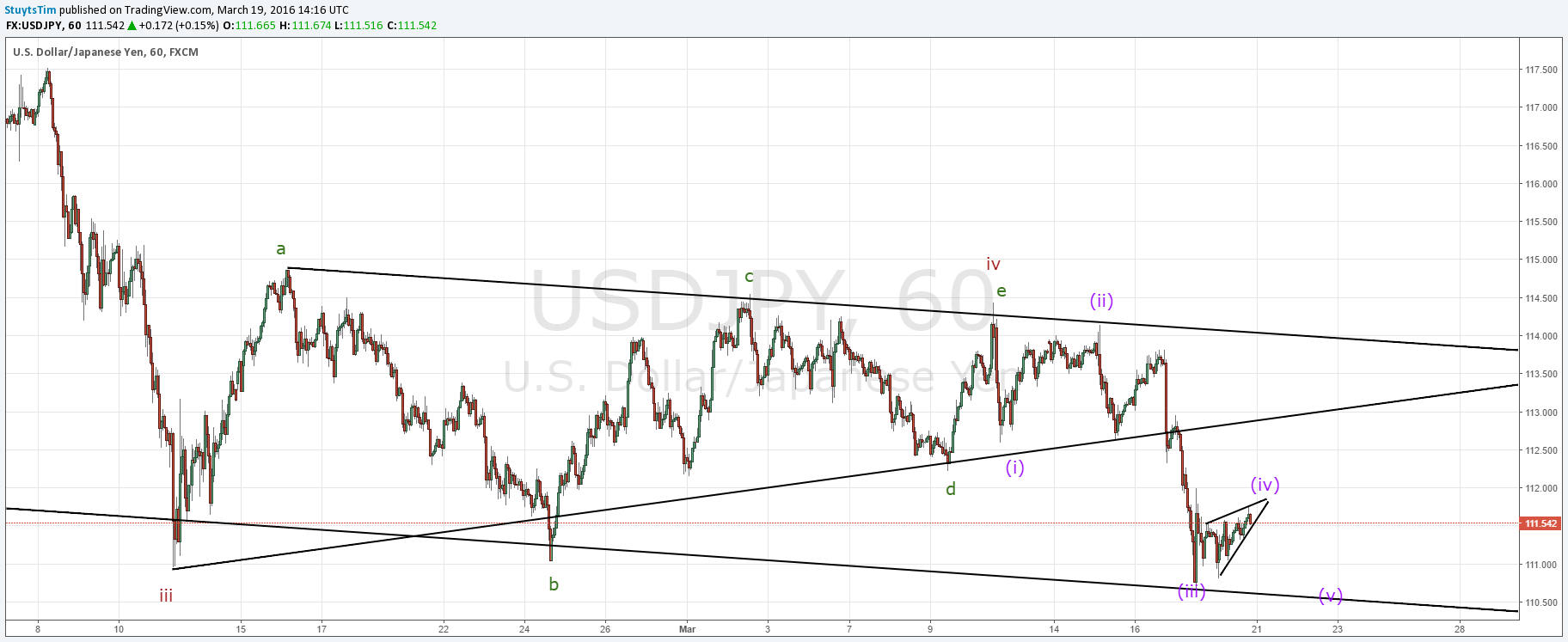Click date axis label 8

click(x=38, y=629)
